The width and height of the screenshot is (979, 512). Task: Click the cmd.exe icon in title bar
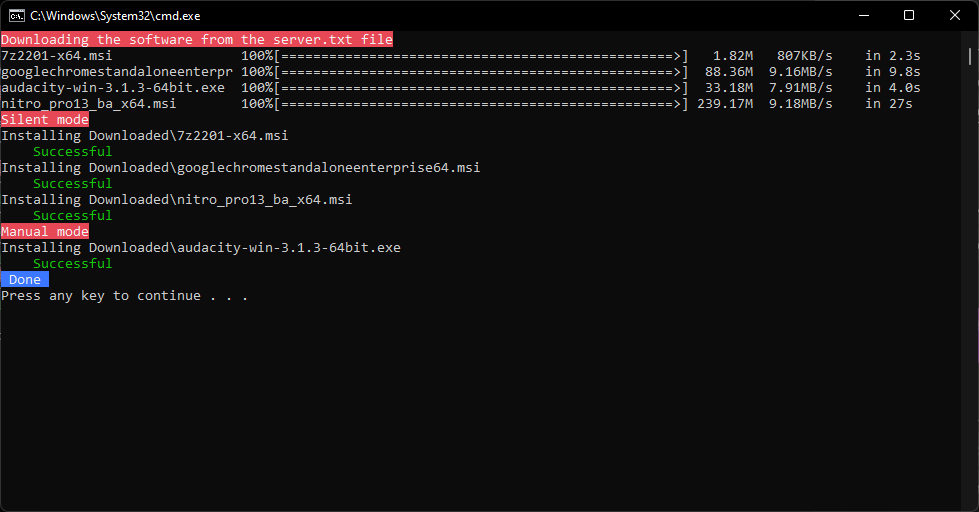point(16,16)
